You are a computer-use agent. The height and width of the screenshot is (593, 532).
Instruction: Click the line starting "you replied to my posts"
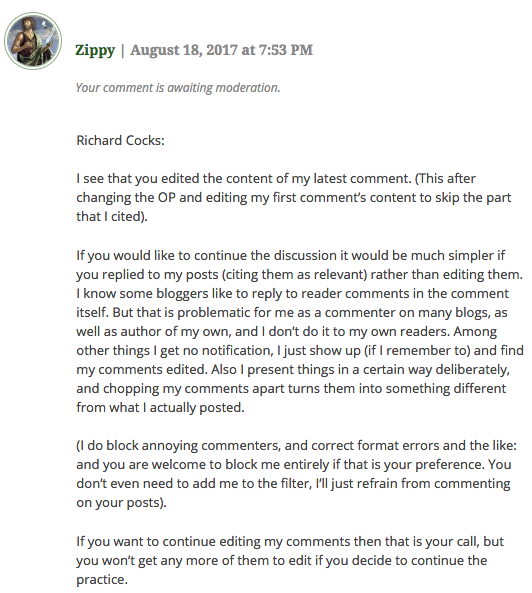tap(299, 275)
